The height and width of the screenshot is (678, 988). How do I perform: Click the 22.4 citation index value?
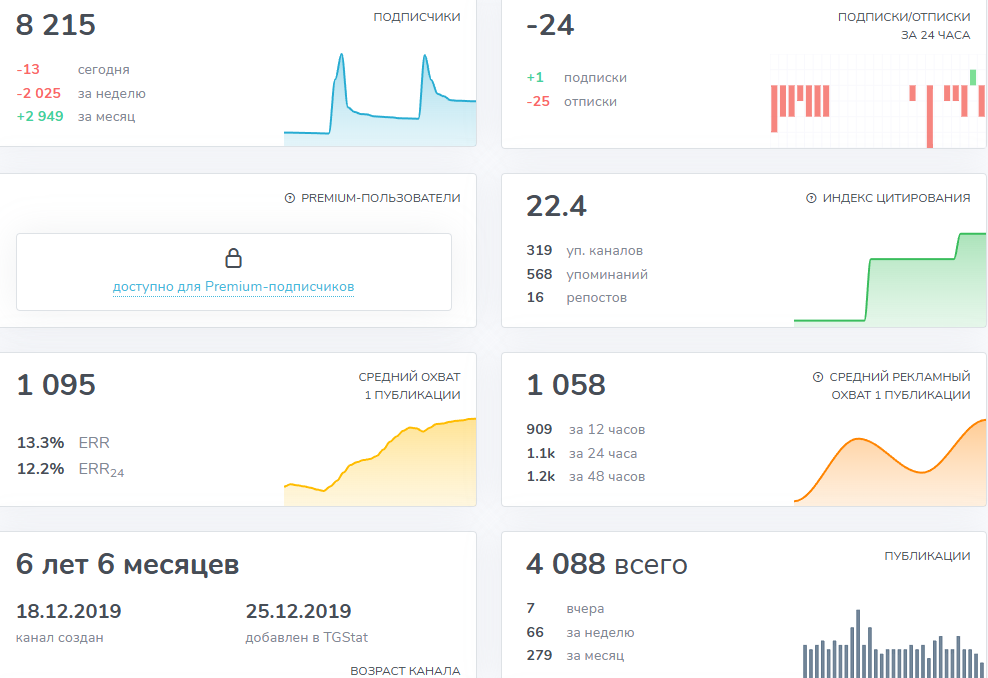pyautogui.click(x=556, y=206)
